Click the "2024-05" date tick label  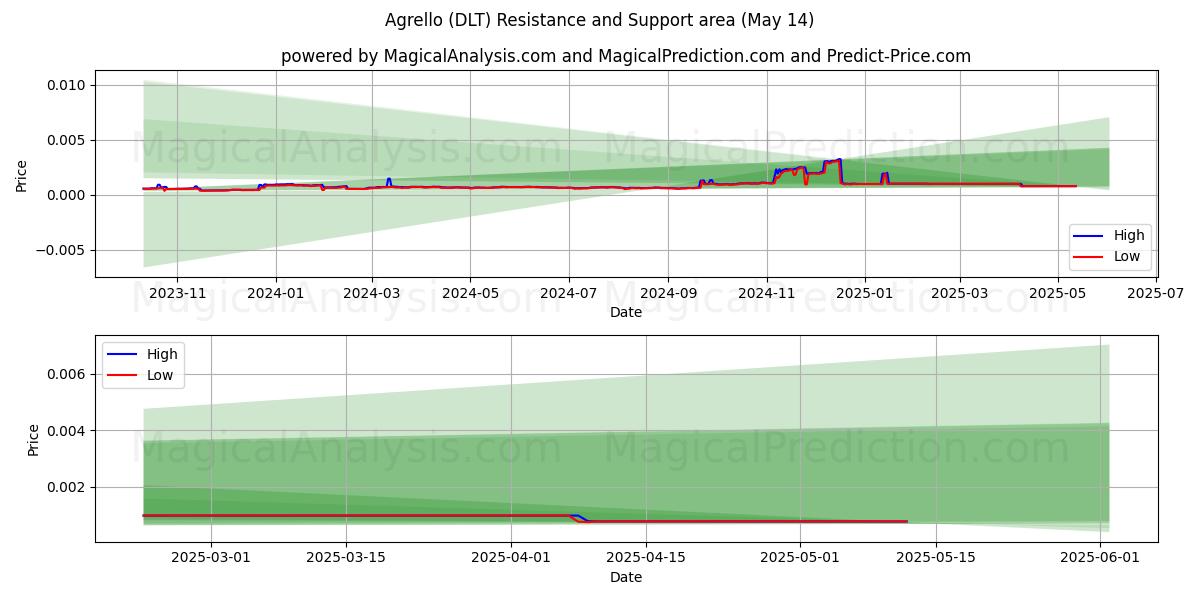[x=470, y=293]
